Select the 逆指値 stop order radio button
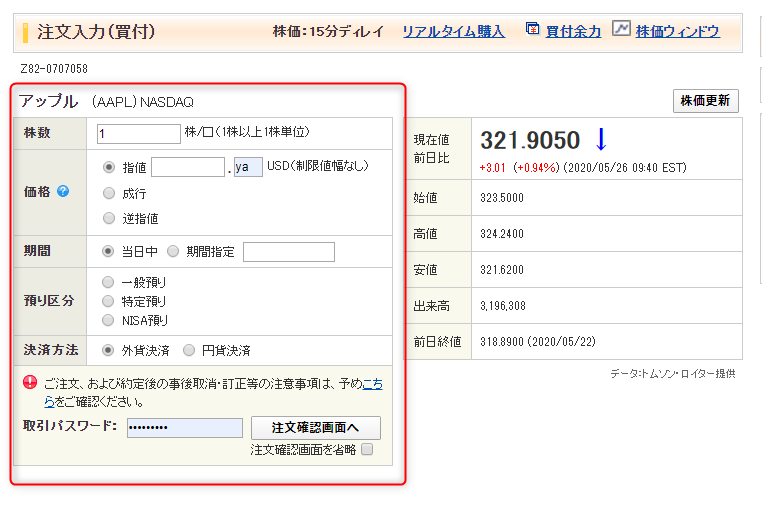The height and width of the screenshot is (505, 762). (x=109, y=218)
